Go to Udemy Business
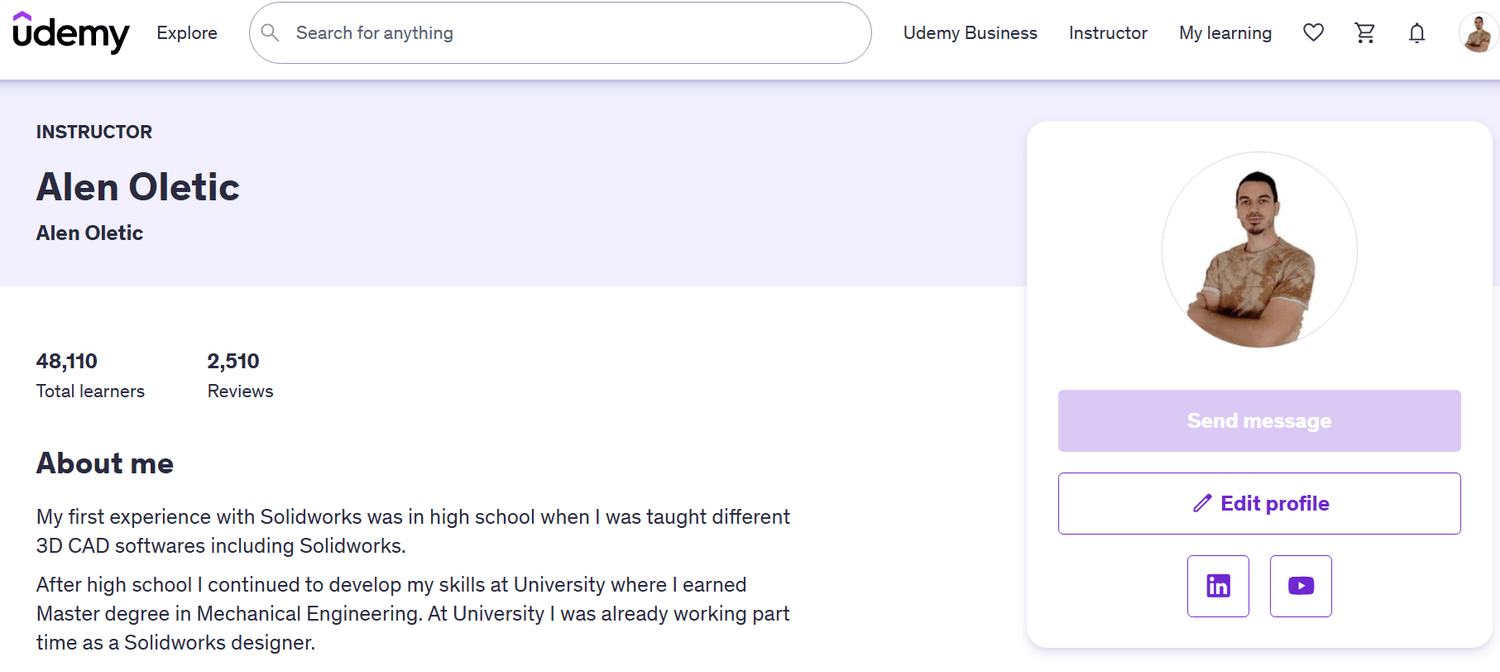Viewport: 1500px width, 672px height. click(970, 33)
